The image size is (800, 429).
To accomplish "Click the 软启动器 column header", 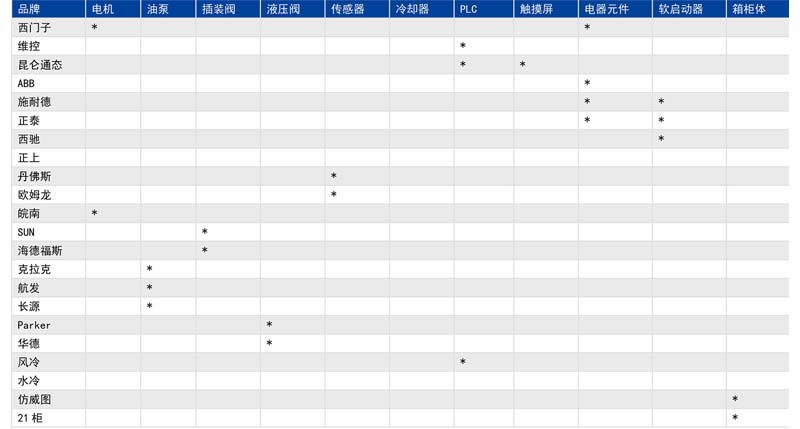I will (x=680, y=9).
